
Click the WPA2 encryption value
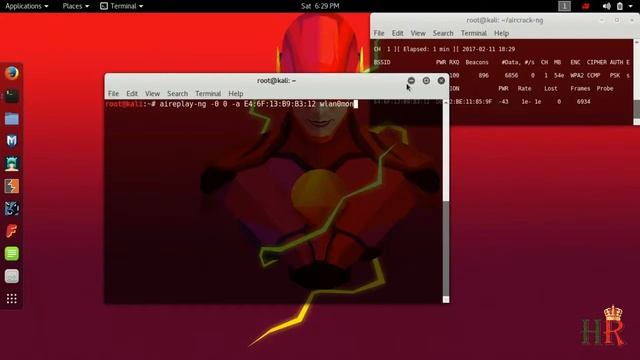point(577,76)
